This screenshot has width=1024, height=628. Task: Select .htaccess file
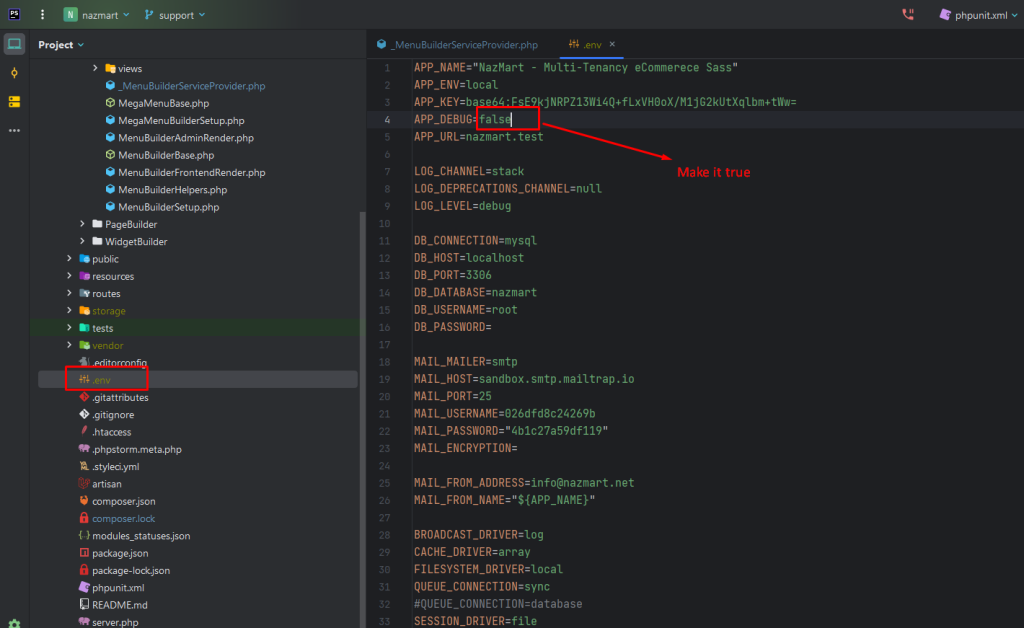[x=105, y=432]
